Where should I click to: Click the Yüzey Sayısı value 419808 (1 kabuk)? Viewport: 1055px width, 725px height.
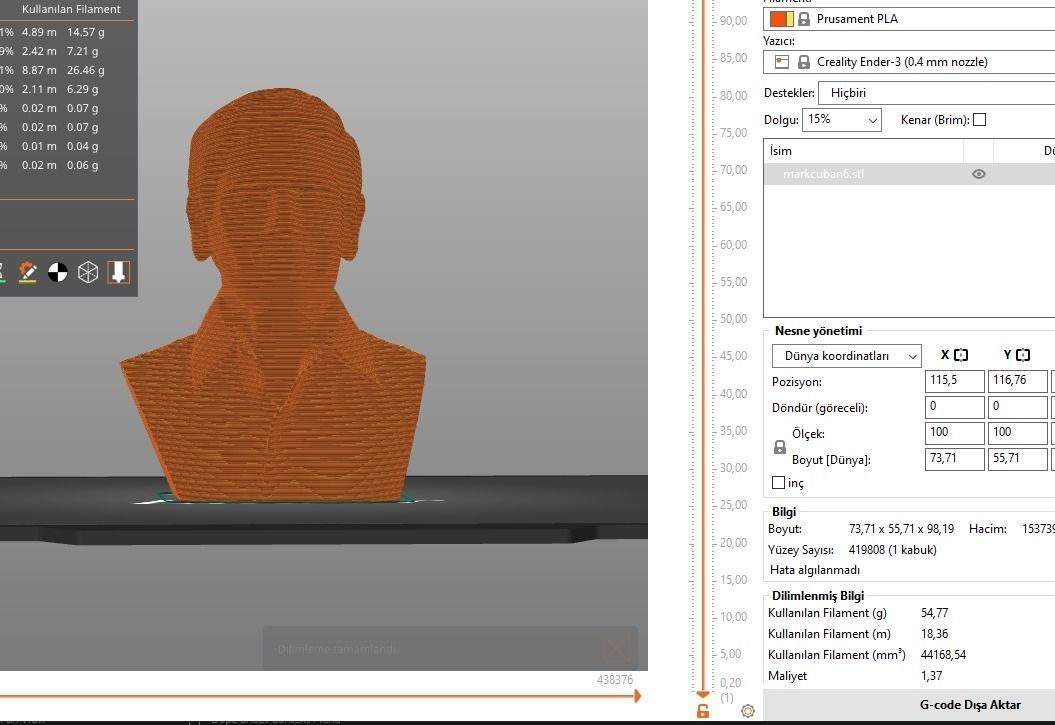pyautogui.click(x=892, y=550)
